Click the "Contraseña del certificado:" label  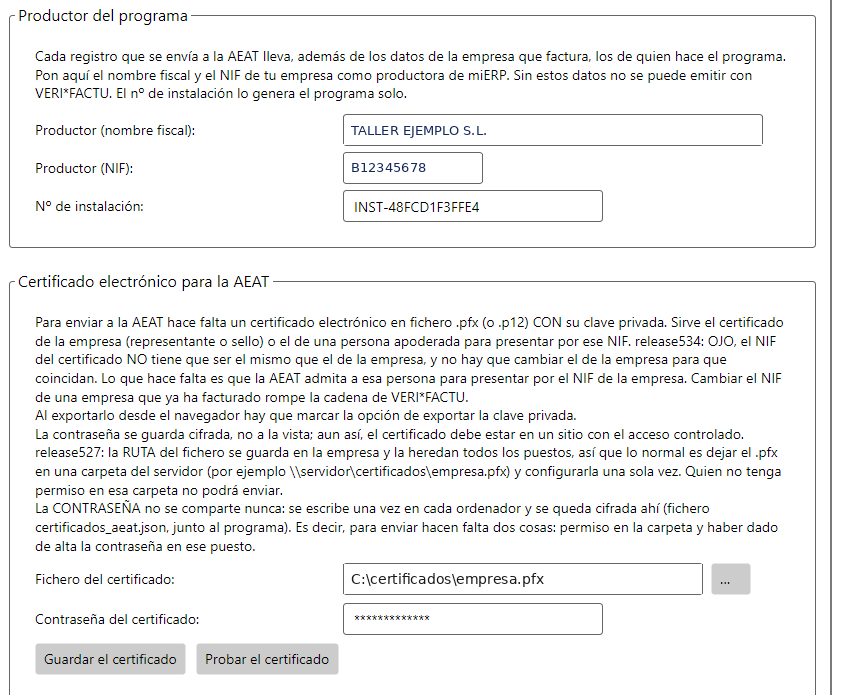(x=117, y=620)
